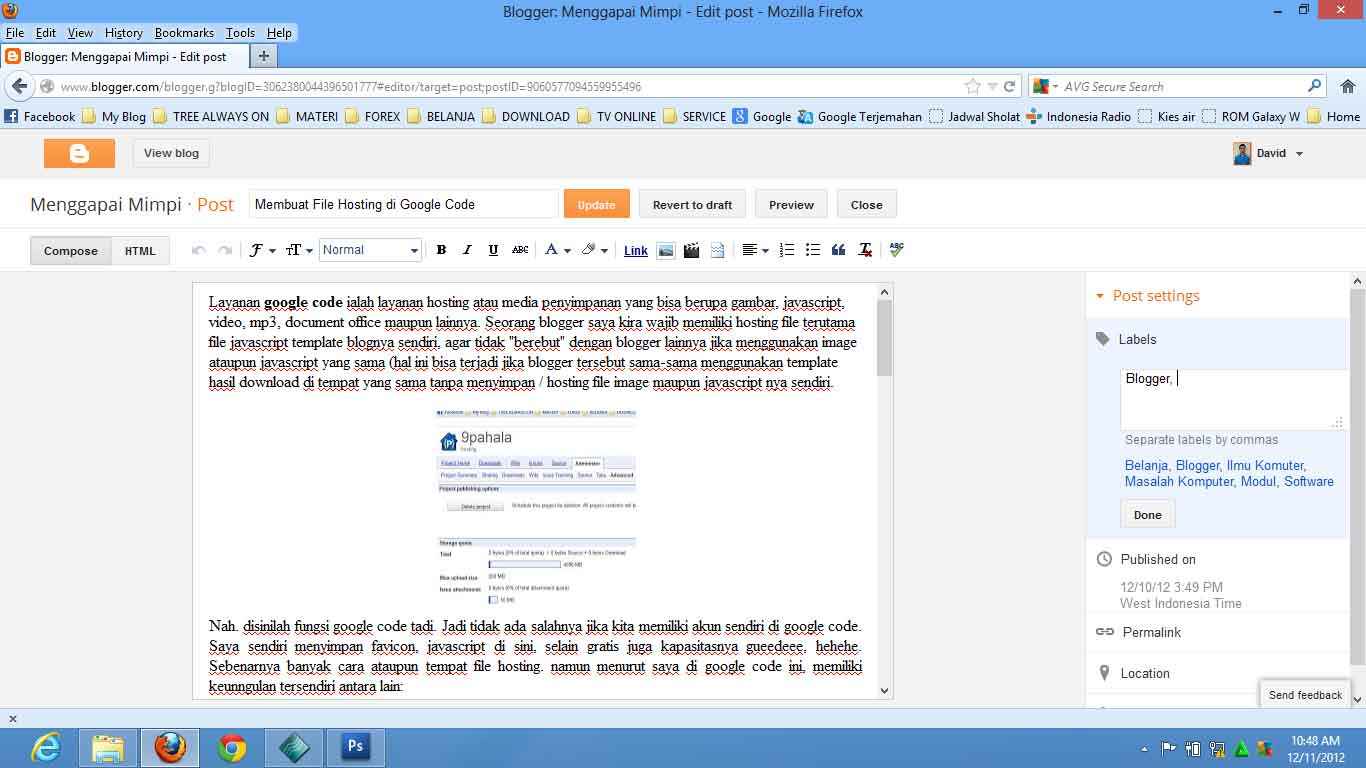Open the Normal heading format dropdown
Screen dimensions: 1366x768
click(x=370, y=250)
